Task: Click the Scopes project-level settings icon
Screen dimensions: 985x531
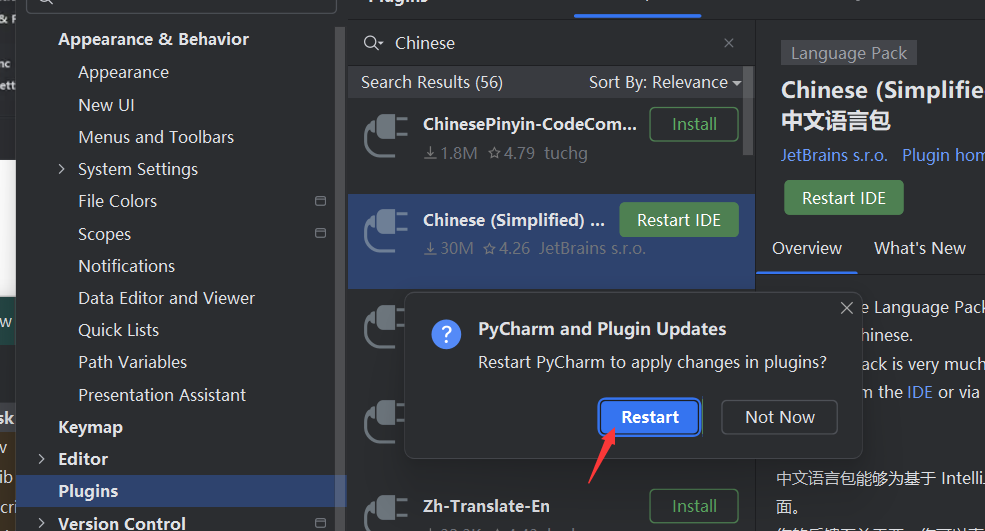Action: [x=320, y=233]
